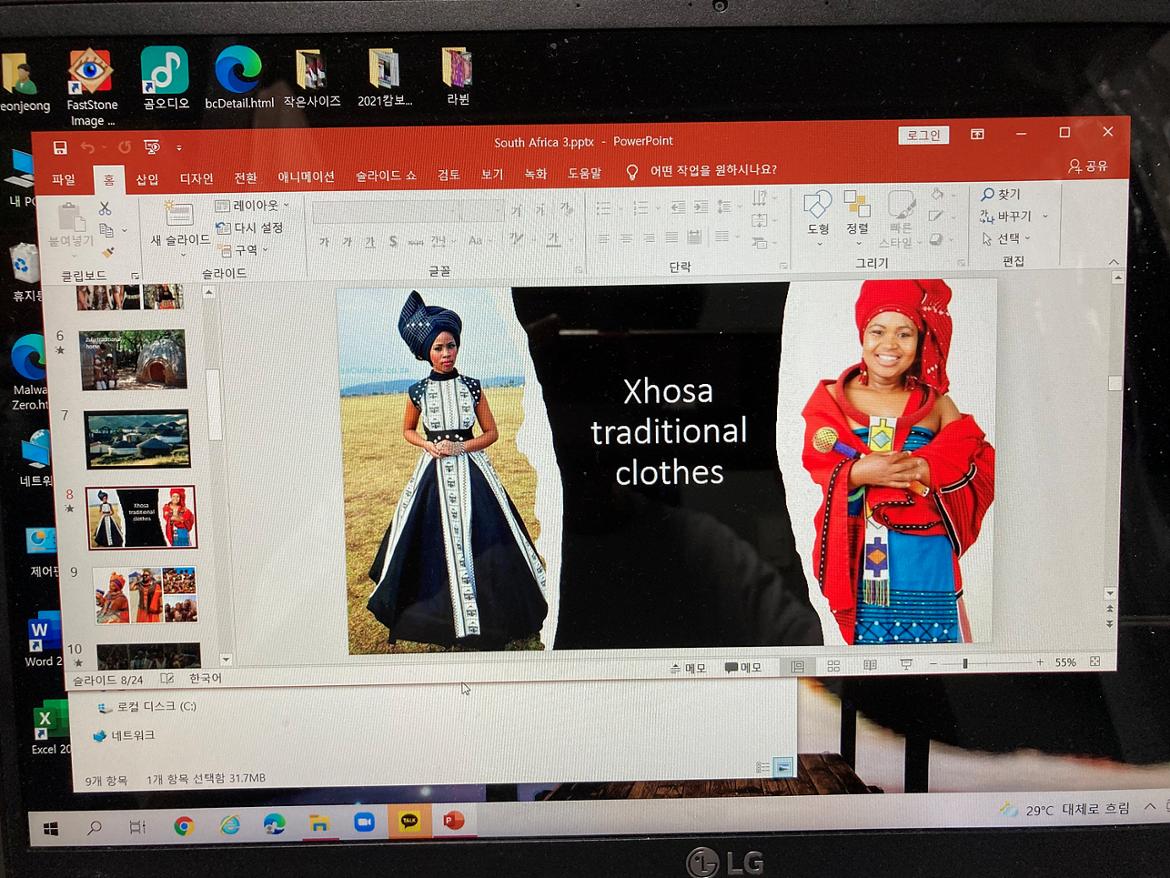Toggle the notes pane (메모) in status bar

(x=688, y=668)
